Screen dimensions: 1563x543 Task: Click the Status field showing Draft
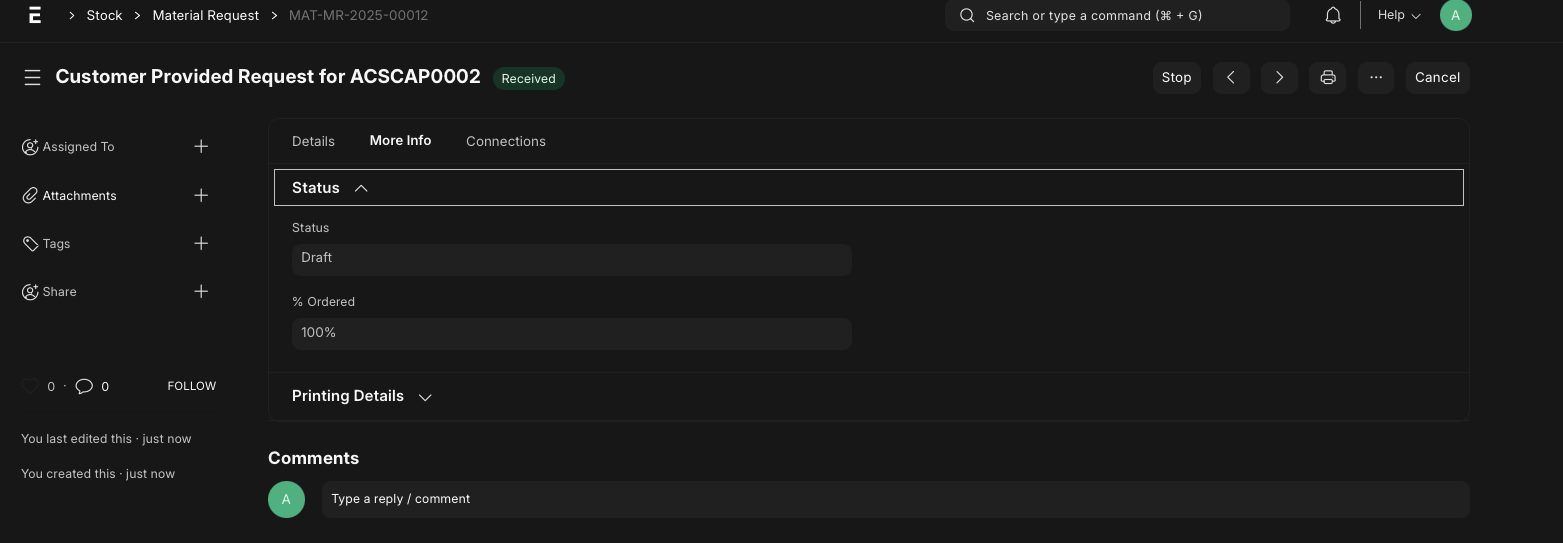pyautogui.click(x=571, y=259)
